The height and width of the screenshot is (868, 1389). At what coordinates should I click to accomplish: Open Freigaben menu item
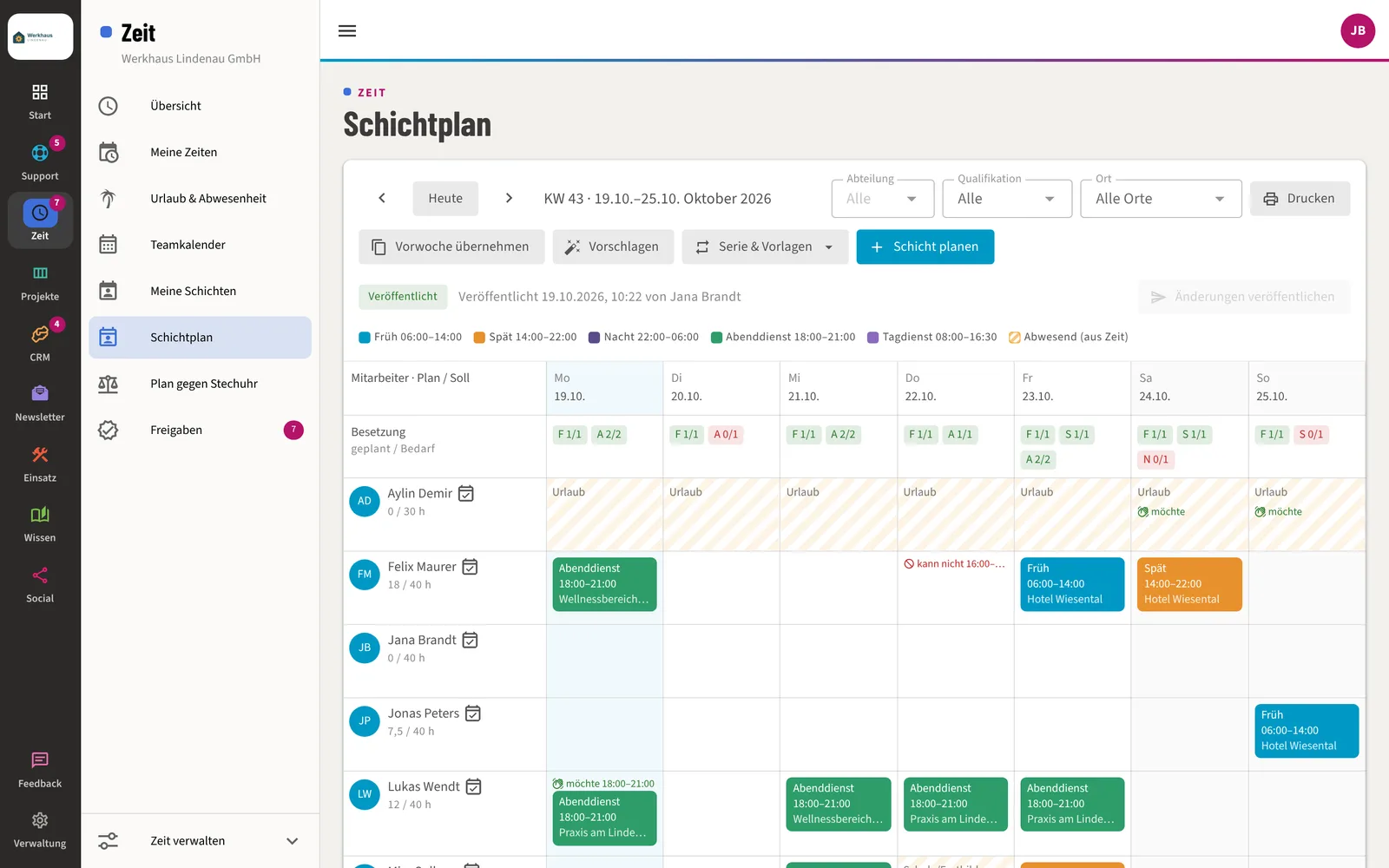pyautogui.click(x=200, y=430)
